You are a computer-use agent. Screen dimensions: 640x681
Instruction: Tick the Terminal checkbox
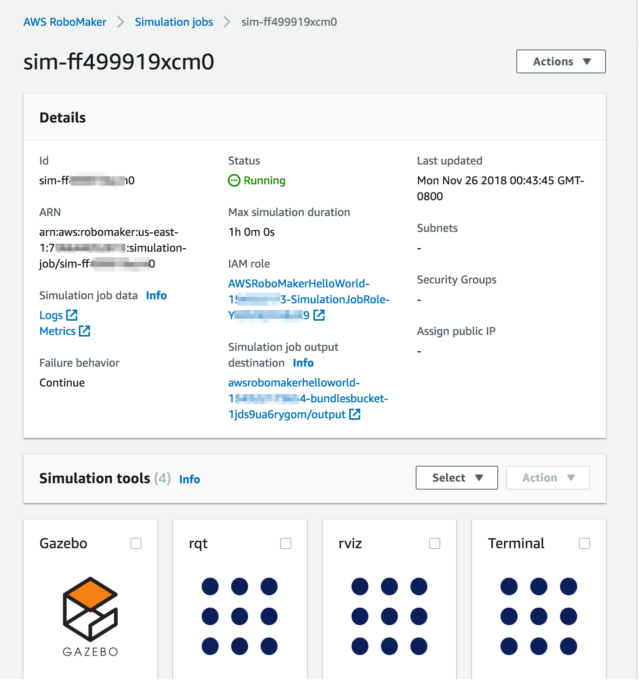(x=584, y=543)
